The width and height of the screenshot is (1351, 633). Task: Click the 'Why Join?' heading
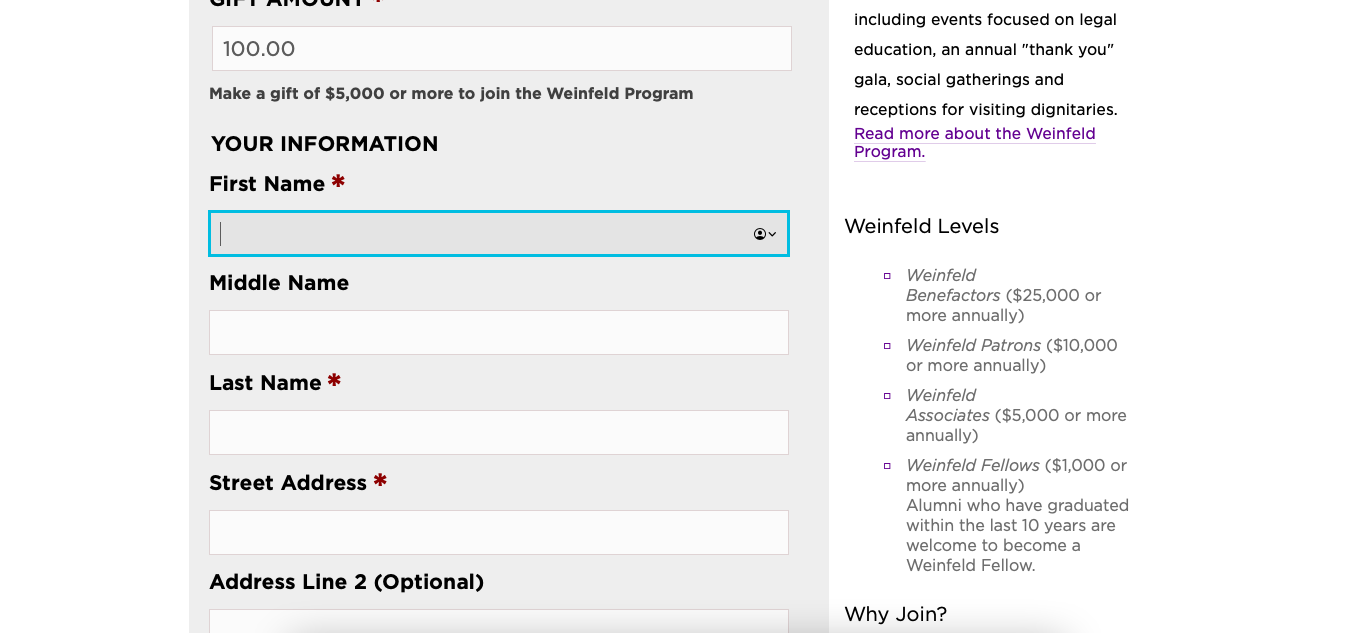[x=895, y=615]
